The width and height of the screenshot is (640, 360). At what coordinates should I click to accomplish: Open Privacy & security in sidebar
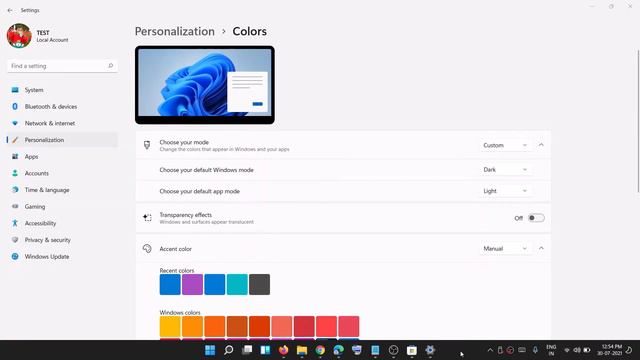pyautogui.click(x=62, y=240)
